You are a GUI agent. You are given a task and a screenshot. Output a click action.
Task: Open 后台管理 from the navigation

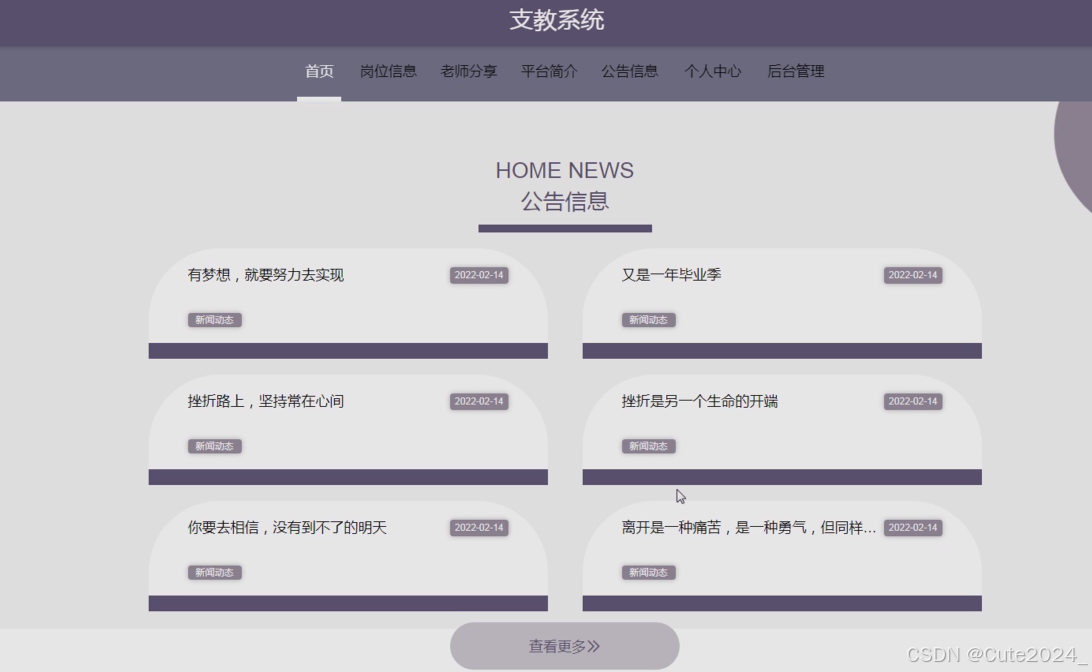pyautogui.click(x=795, y=72)
